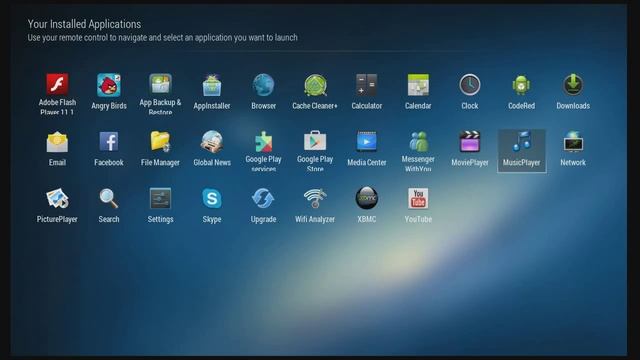Open XBMC media app

[x=367, y=206]
